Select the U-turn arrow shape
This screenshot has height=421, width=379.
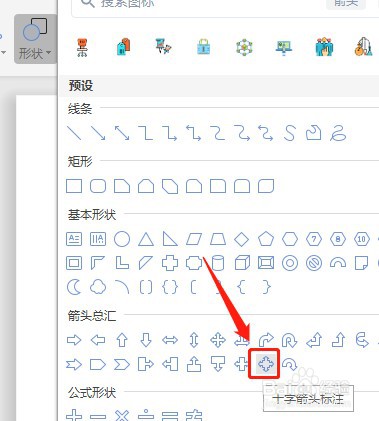[x=290, y=340]
